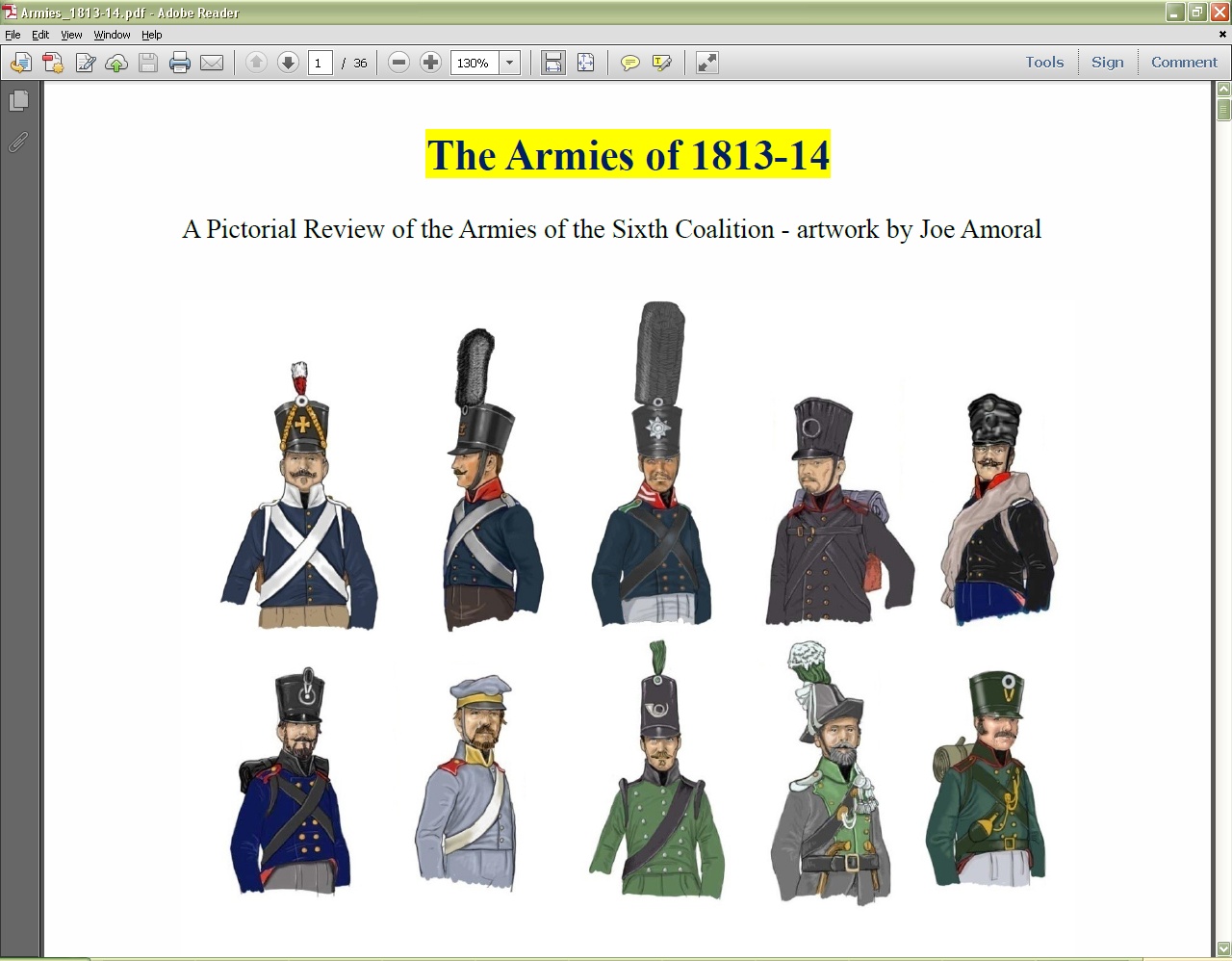The width and height of the screenshot is (1232, 961).
Task: Click scrollbar down arrow
Action: (x=1223, y=948)
